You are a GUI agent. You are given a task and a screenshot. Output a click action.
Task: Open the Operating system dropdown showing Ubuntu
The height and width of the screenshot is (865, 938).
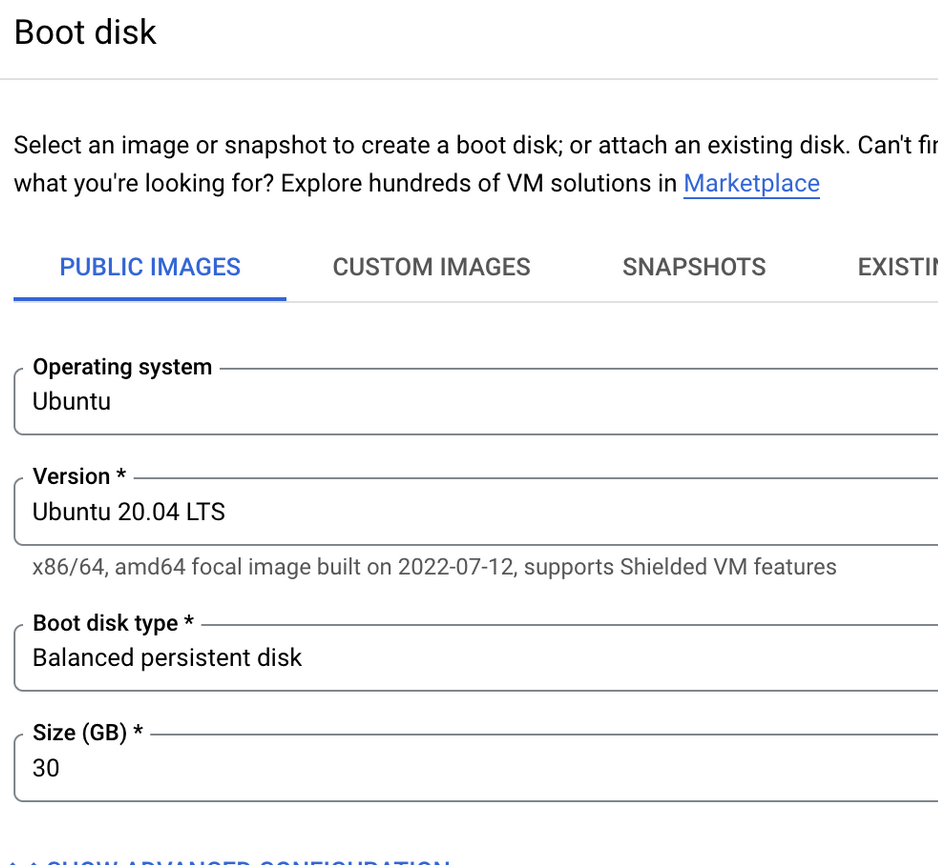point(476,402)
